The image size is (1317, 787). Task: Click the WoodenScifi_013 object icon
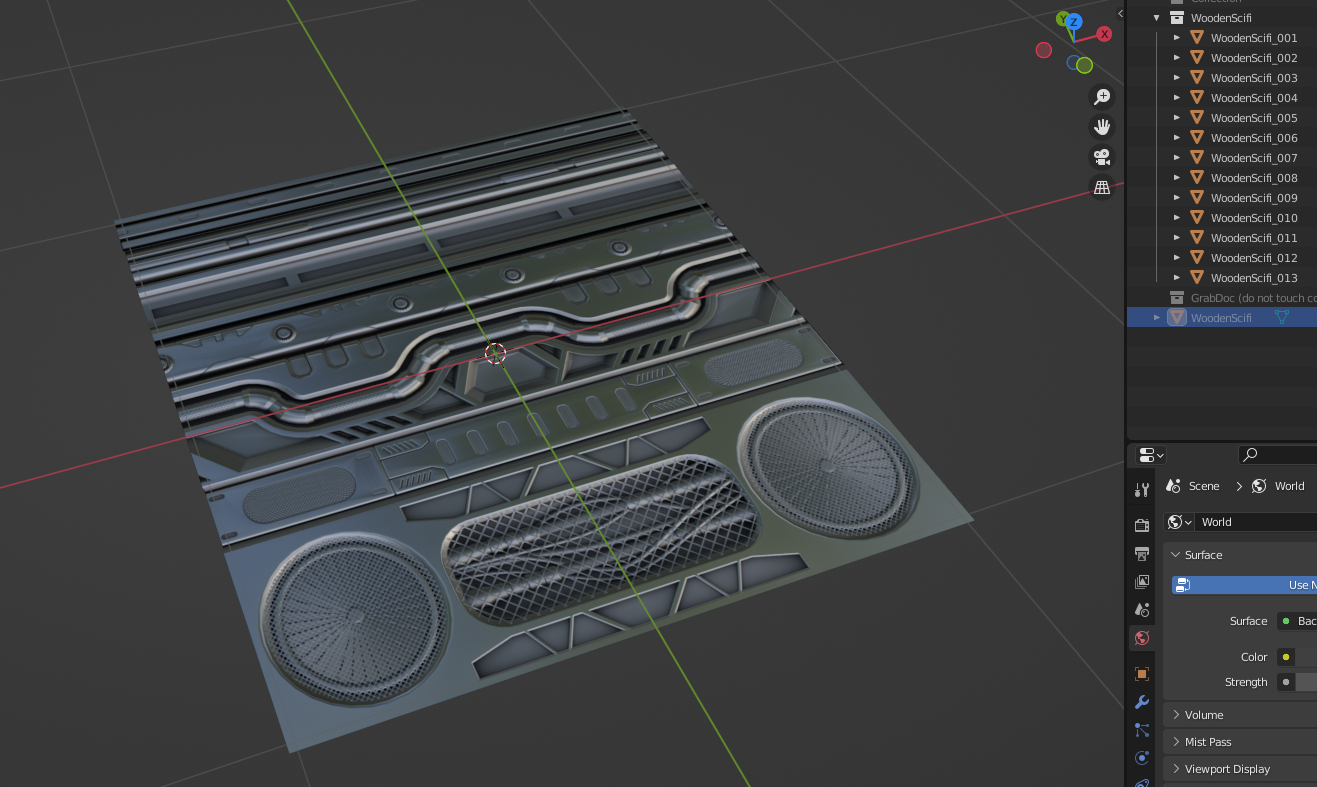click(1197, 278)
